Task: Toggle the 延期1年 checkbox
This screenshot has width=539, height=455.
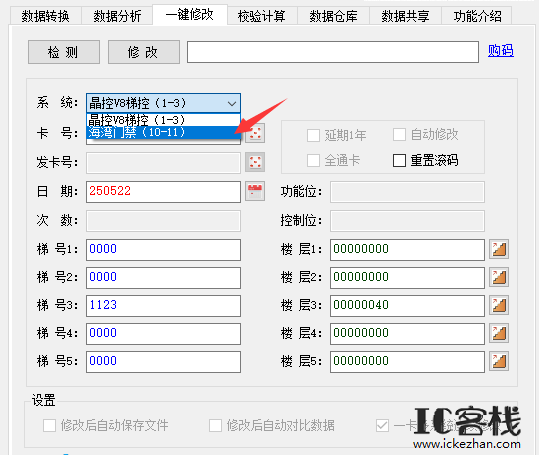Action: [x=313, y=135]
